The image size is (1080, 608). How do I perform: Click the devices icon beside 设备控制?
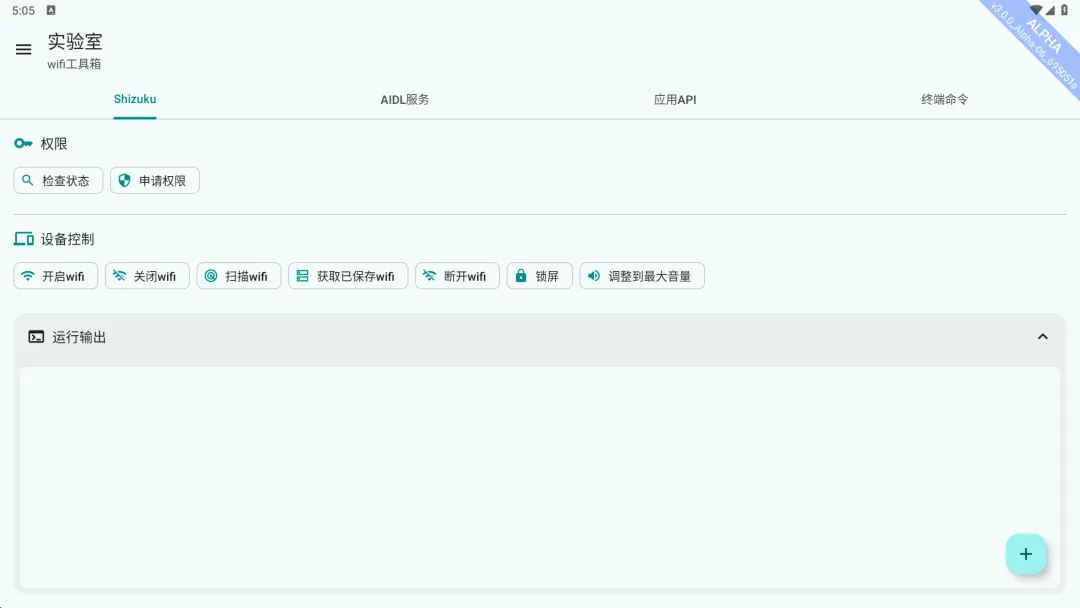coord(23,239)
